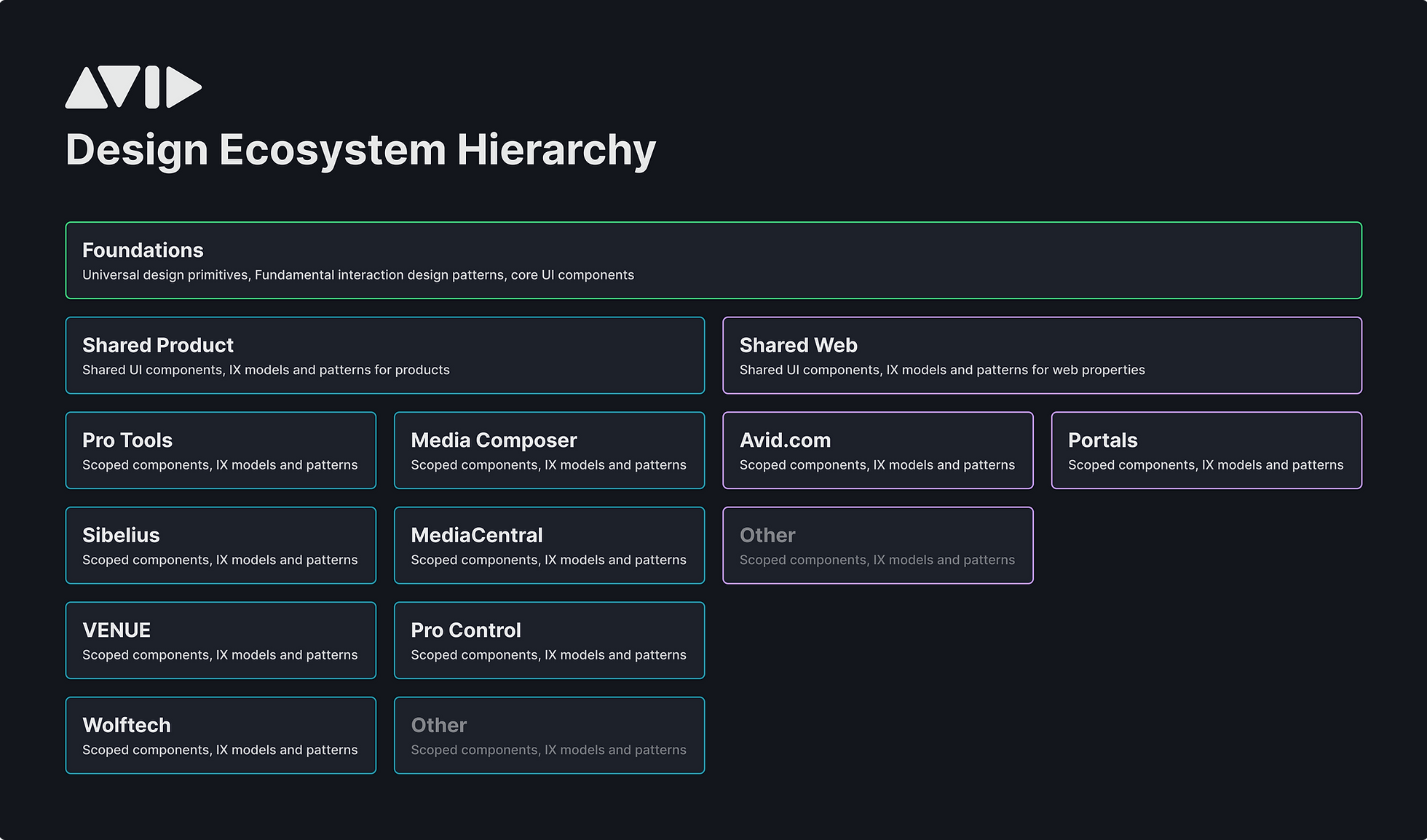The width and height of the screenshot is (1427, 840).
Task: Click the Shared Web subtitle text
Action: (941, 370)
